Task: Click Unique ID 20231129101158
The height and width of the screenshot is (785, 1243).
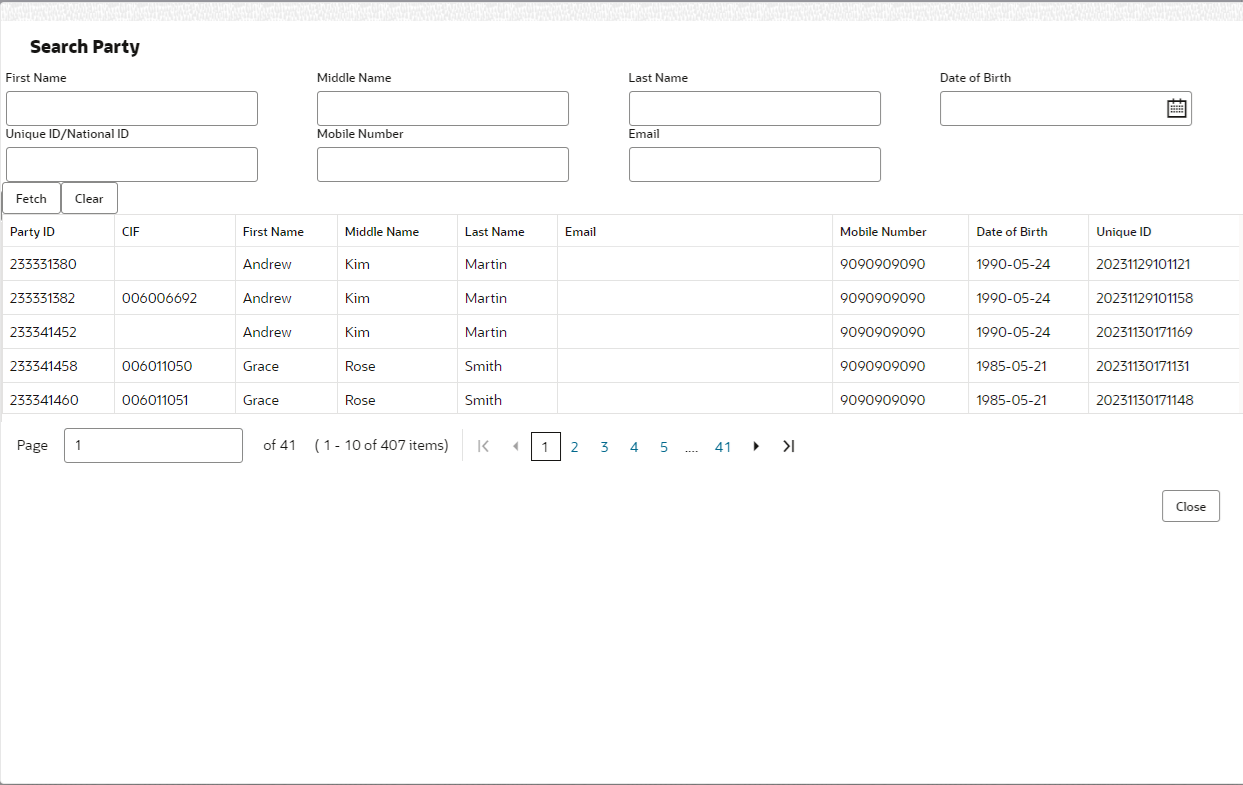Action: [1144, 298]
